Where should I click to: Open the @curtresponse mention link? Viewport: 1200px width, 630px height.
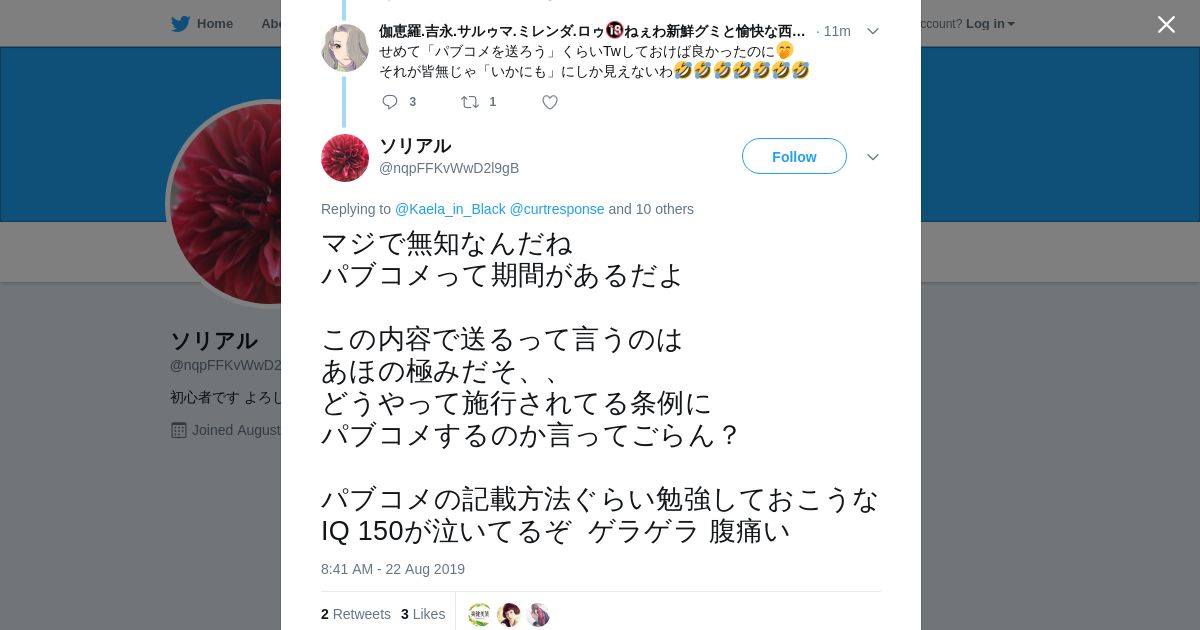click(557, 209)
